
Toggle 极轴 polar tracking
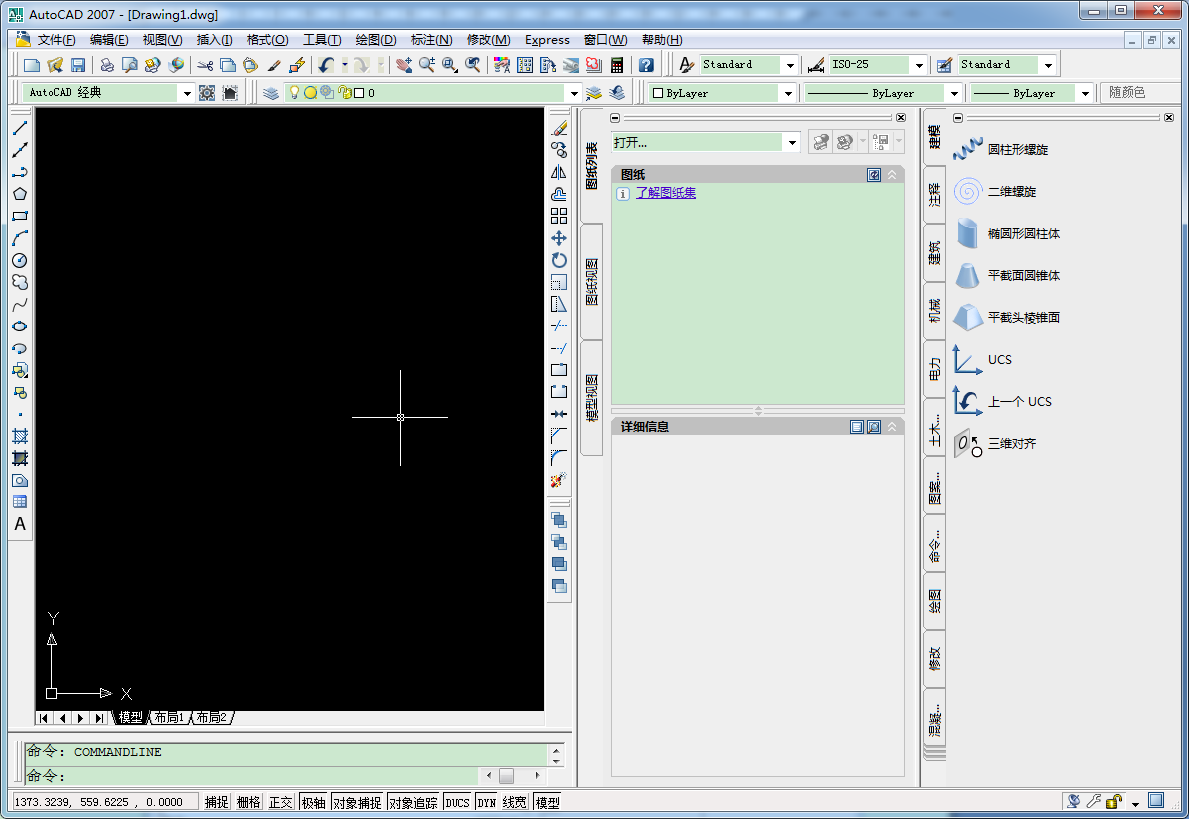313,802
